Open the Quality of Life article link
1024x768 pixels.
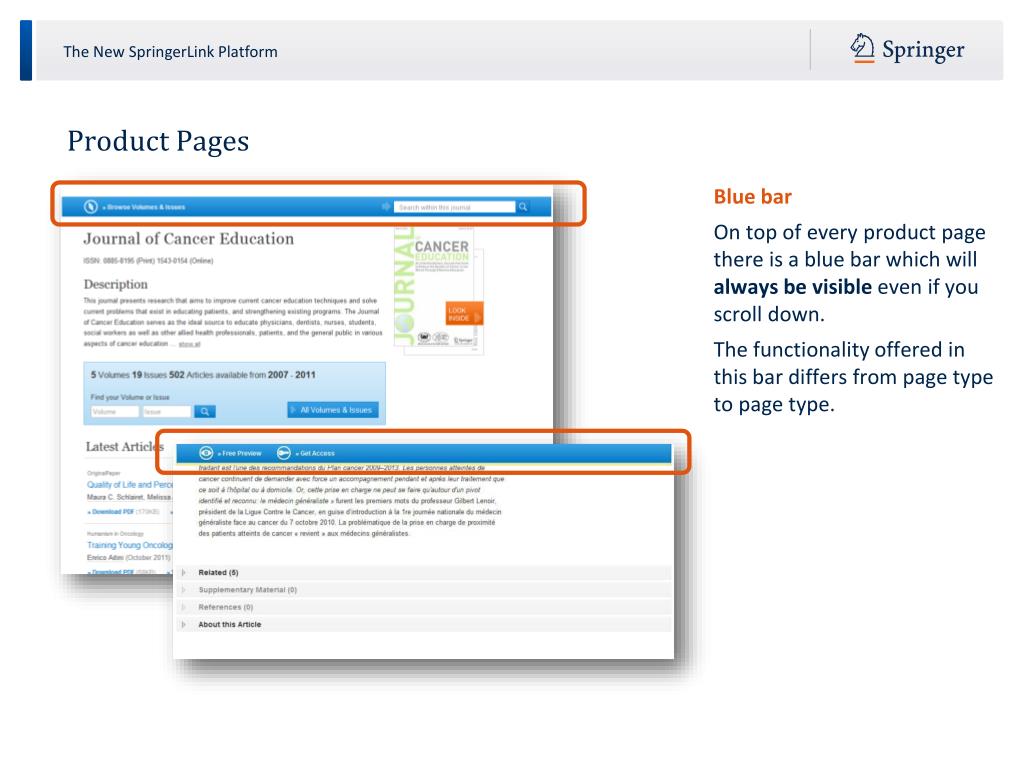pos(130,485)
